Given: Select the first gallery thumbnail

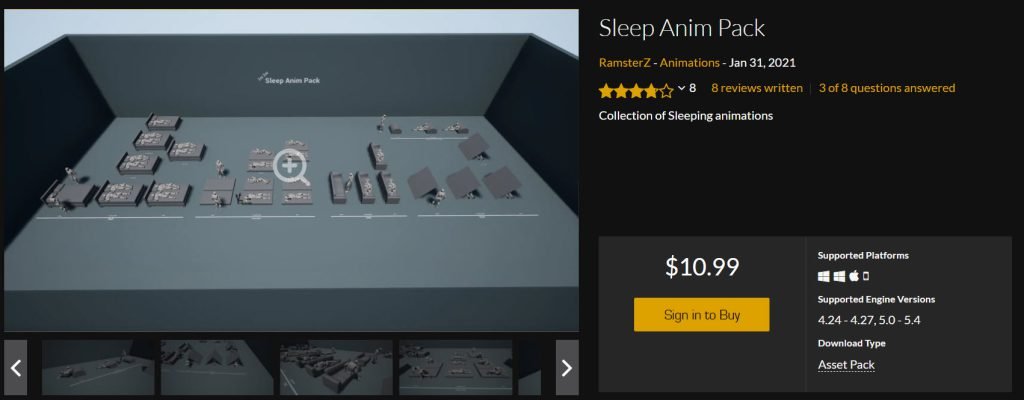Looking at the screenshot, I should pos(98,367).
